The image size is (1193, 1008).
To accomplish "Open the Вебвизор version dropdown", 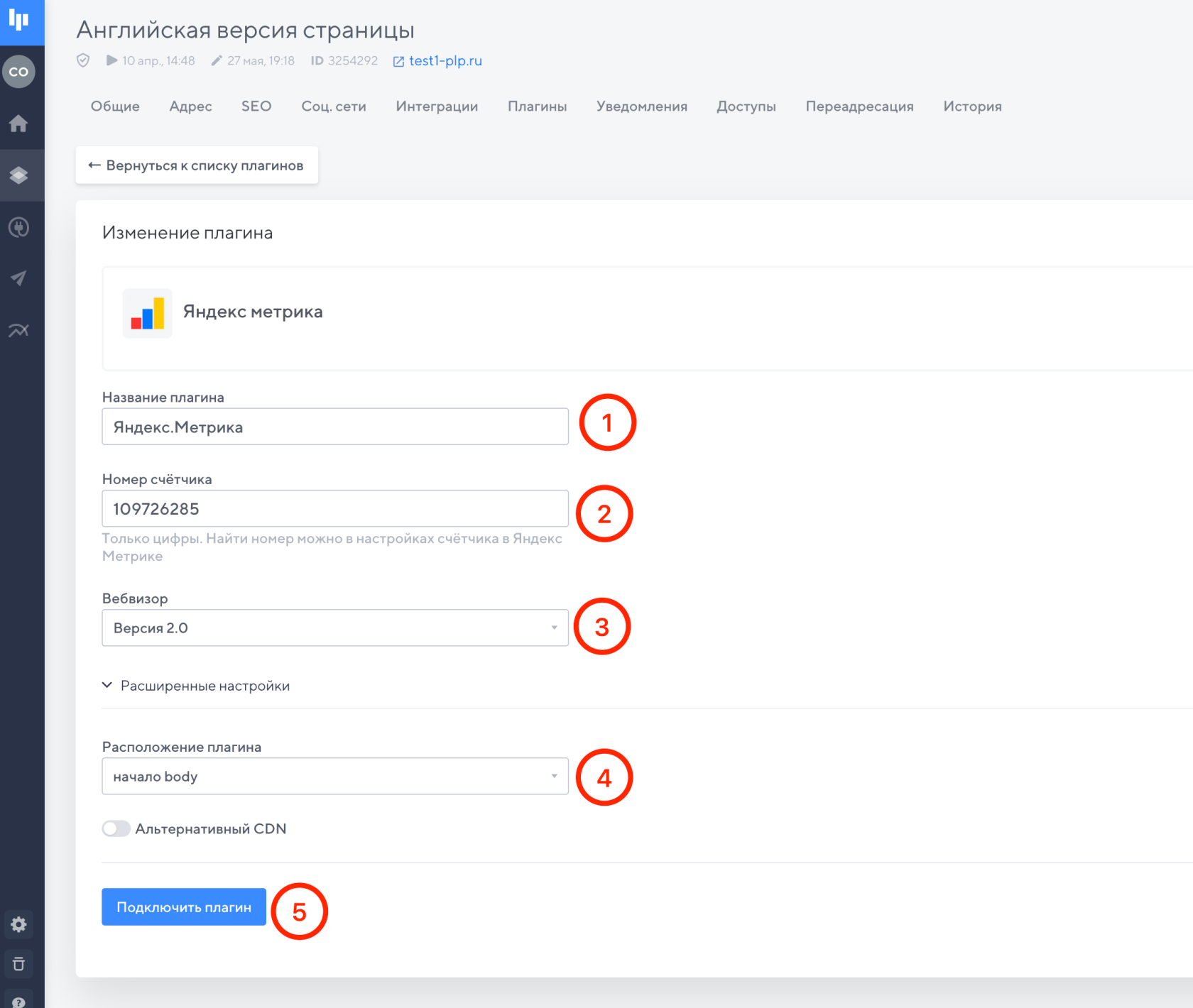I will (335, 628).
